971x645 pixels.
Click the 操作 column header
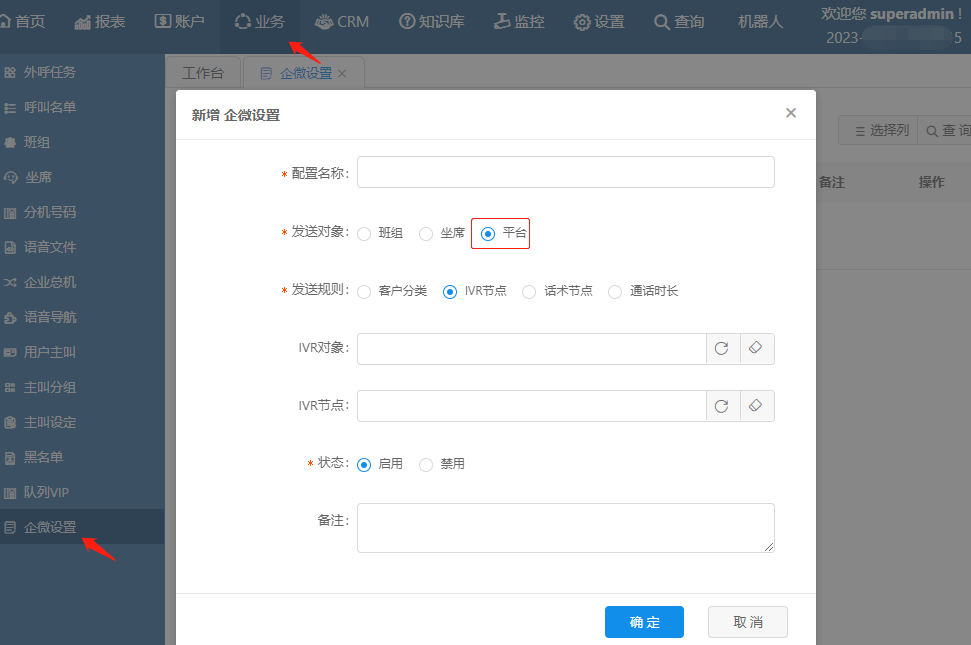(931, 182)
